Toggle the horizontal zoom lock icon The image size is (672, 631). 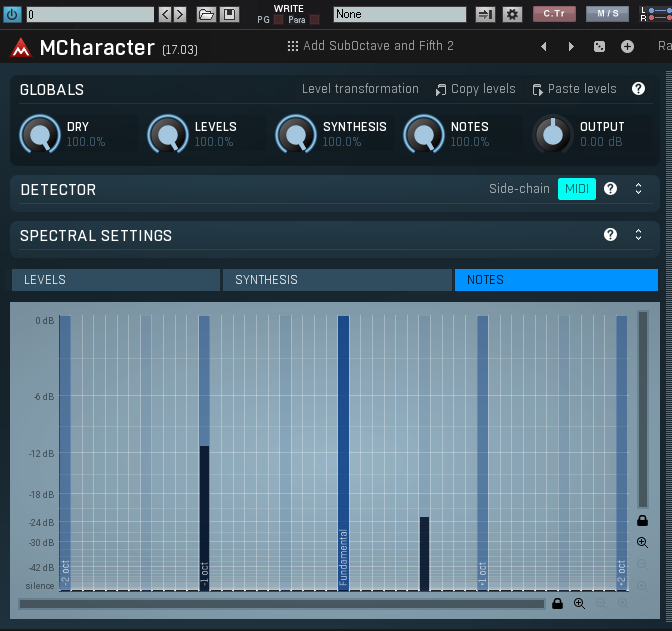(x=557, y=604)
